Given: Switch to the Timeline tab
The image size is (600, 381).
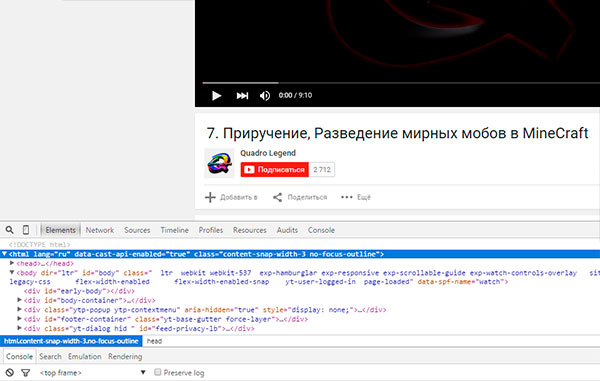Looking at the screenshot, I should [x=174, y=230].
